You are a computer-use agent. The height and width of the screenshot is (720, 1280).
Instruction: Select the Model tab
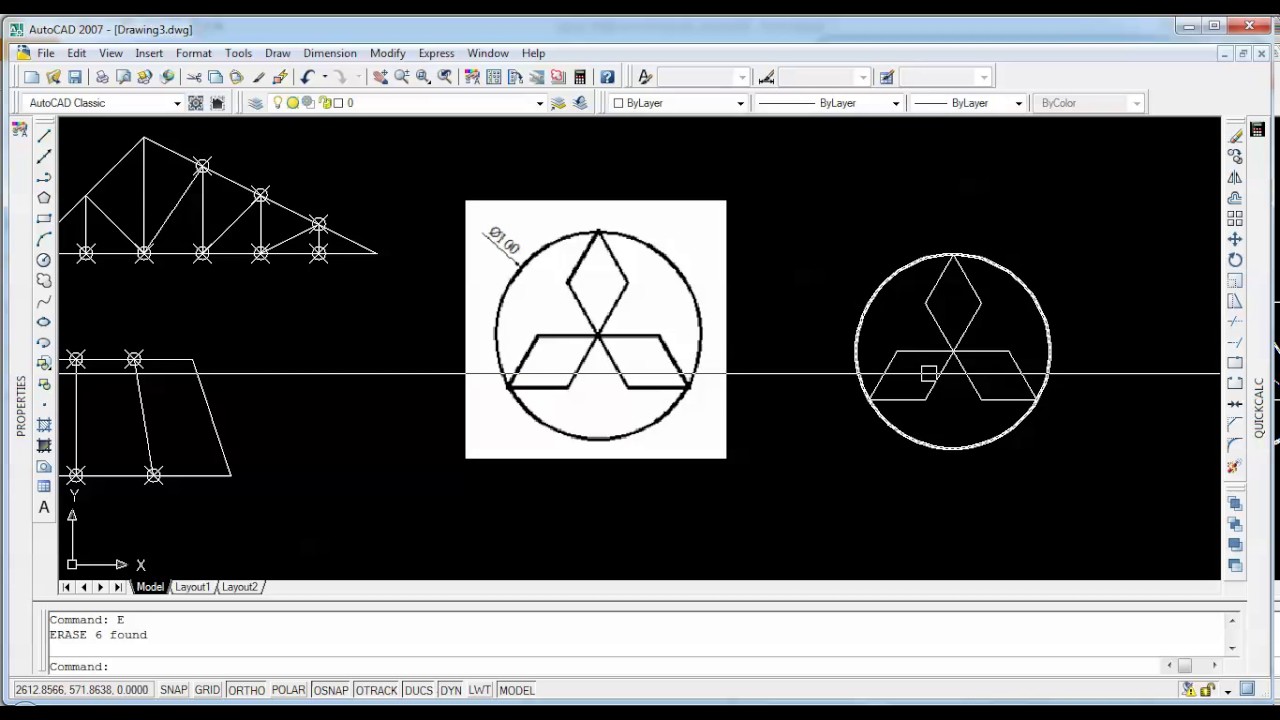(150, 587)
